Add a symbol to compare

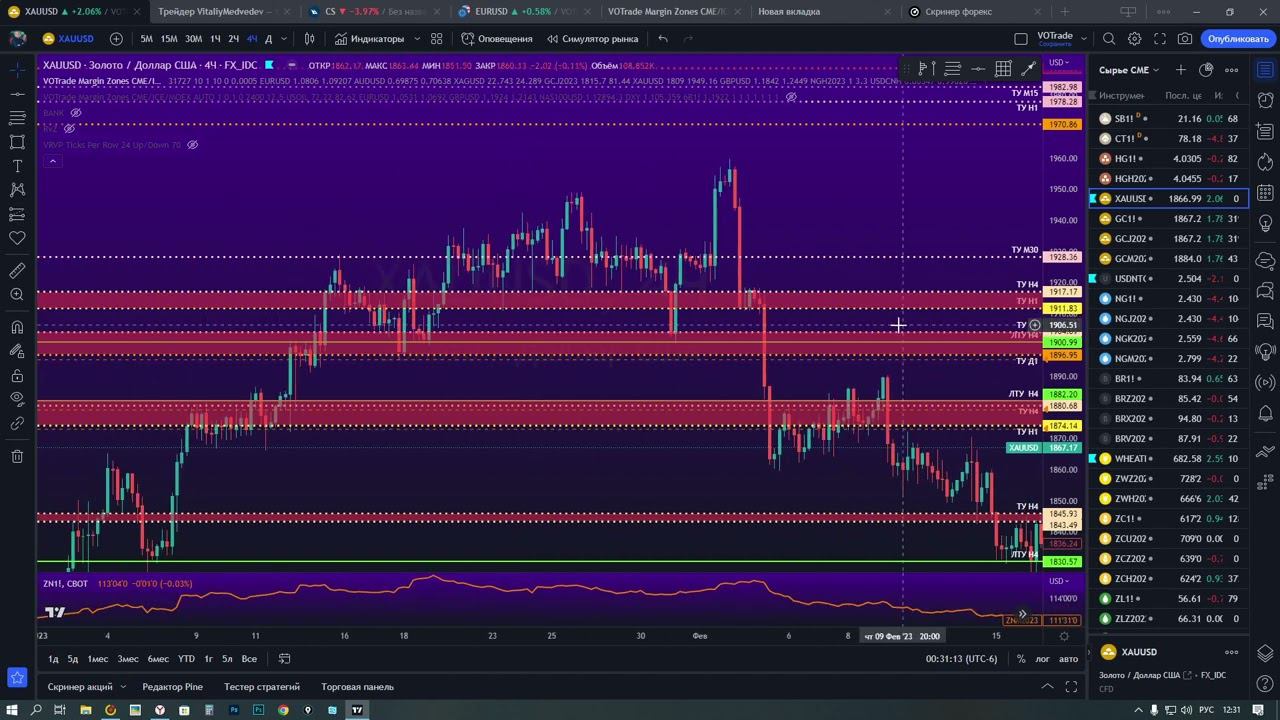pyautogui.click(x=116, y=39)
